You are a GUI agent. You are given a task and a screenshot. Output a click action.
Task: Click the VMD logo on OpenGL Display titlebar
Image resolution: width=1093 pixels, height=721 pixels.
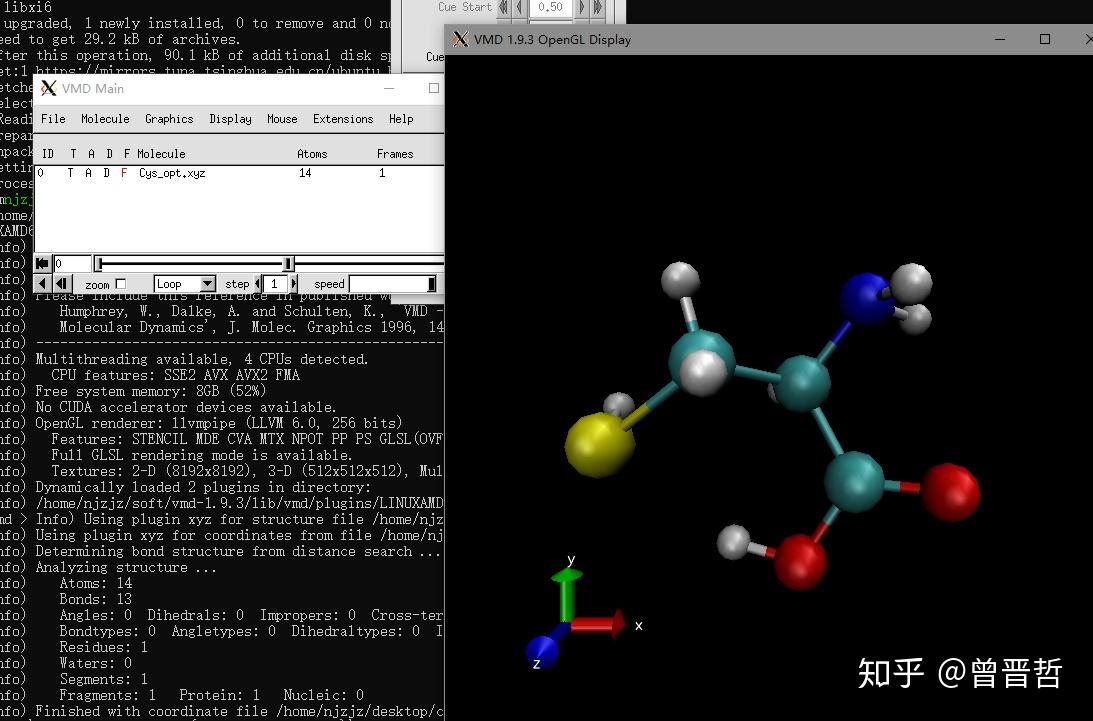pyautogui.click(x=459, y=39)
